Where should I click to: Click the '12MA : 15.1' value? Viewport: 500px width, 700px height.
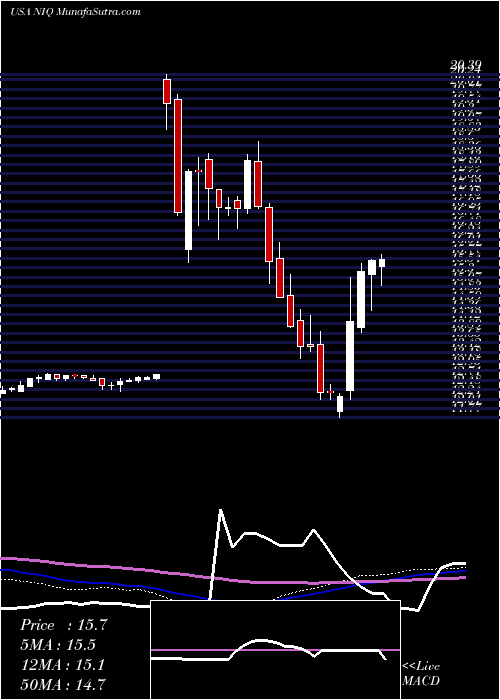click(62, 665)
